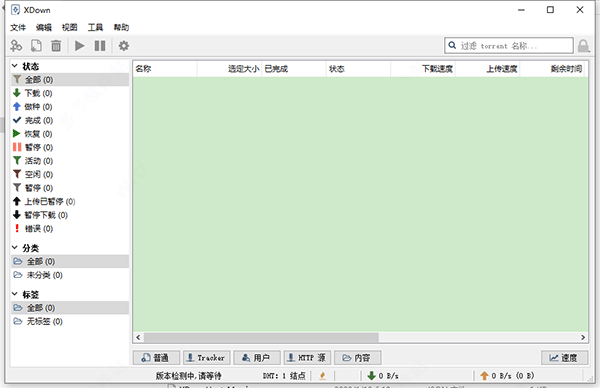Sort by the 已完成 column header
Screen dimensions: 600x388
coord(294,69)
